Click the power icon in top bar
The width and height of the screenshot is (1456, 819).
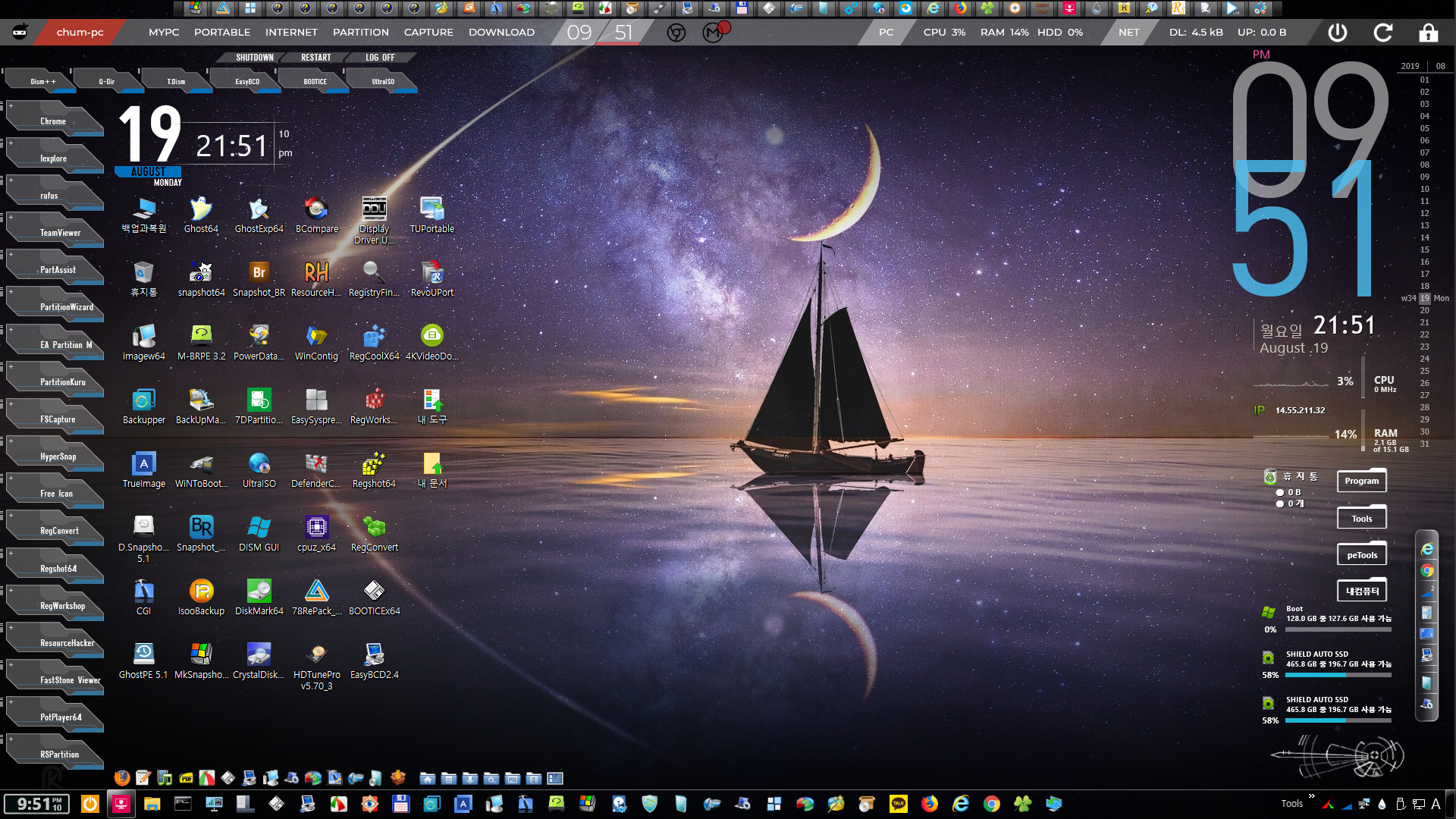(1338, 33)
